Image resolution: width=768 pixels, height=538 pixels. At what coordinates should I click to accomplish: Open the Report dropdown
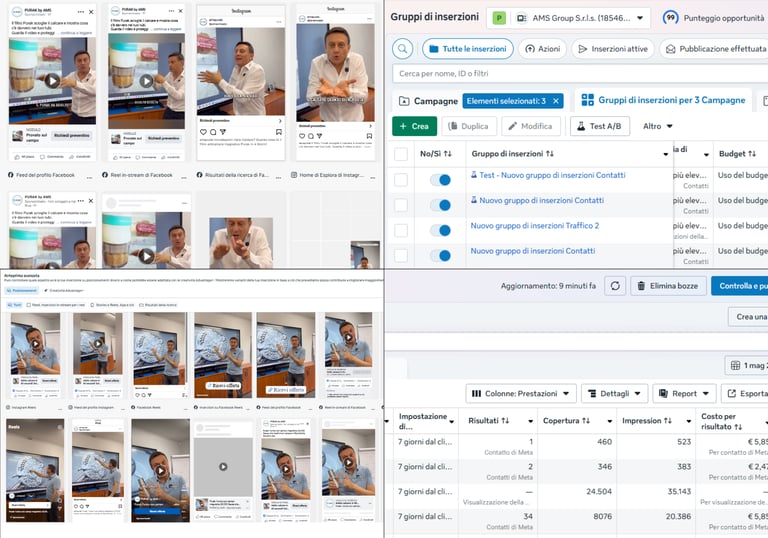coord(684,393)
